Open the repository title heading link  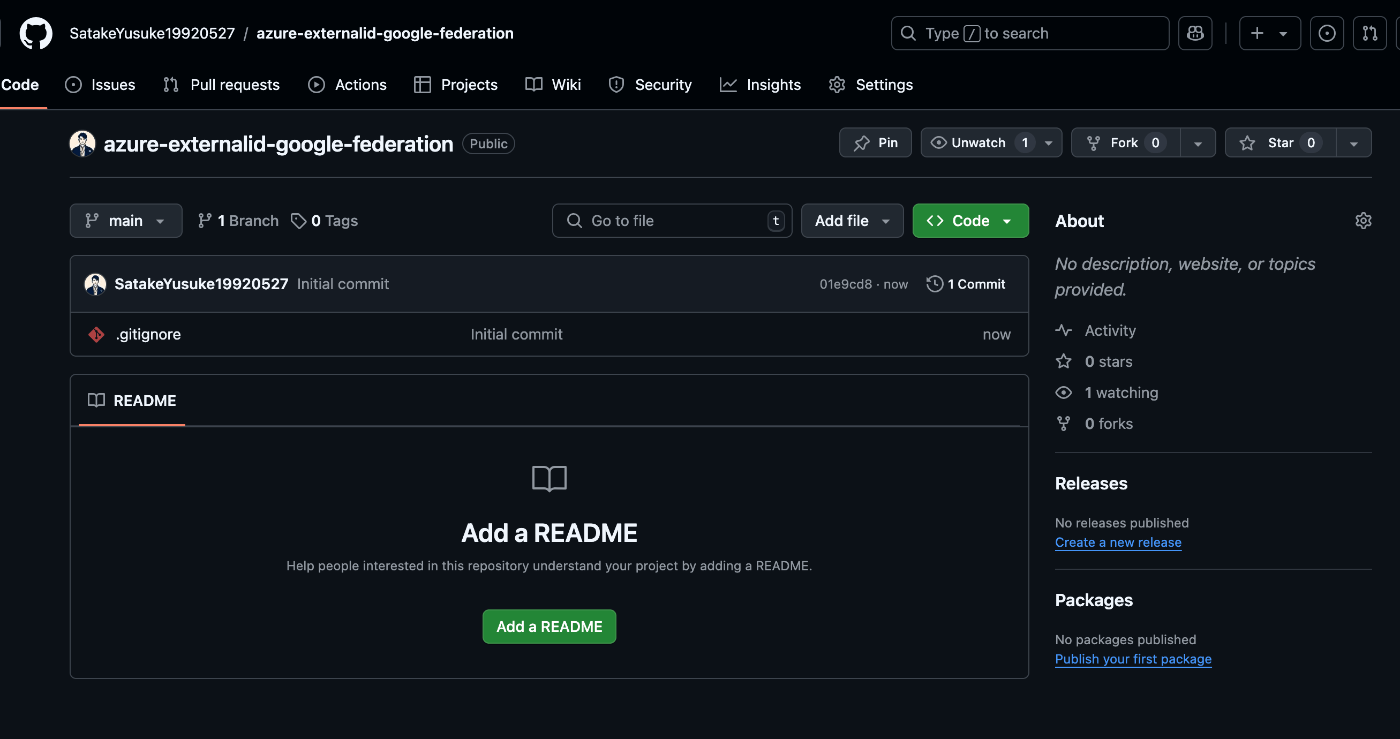(279, 144)
